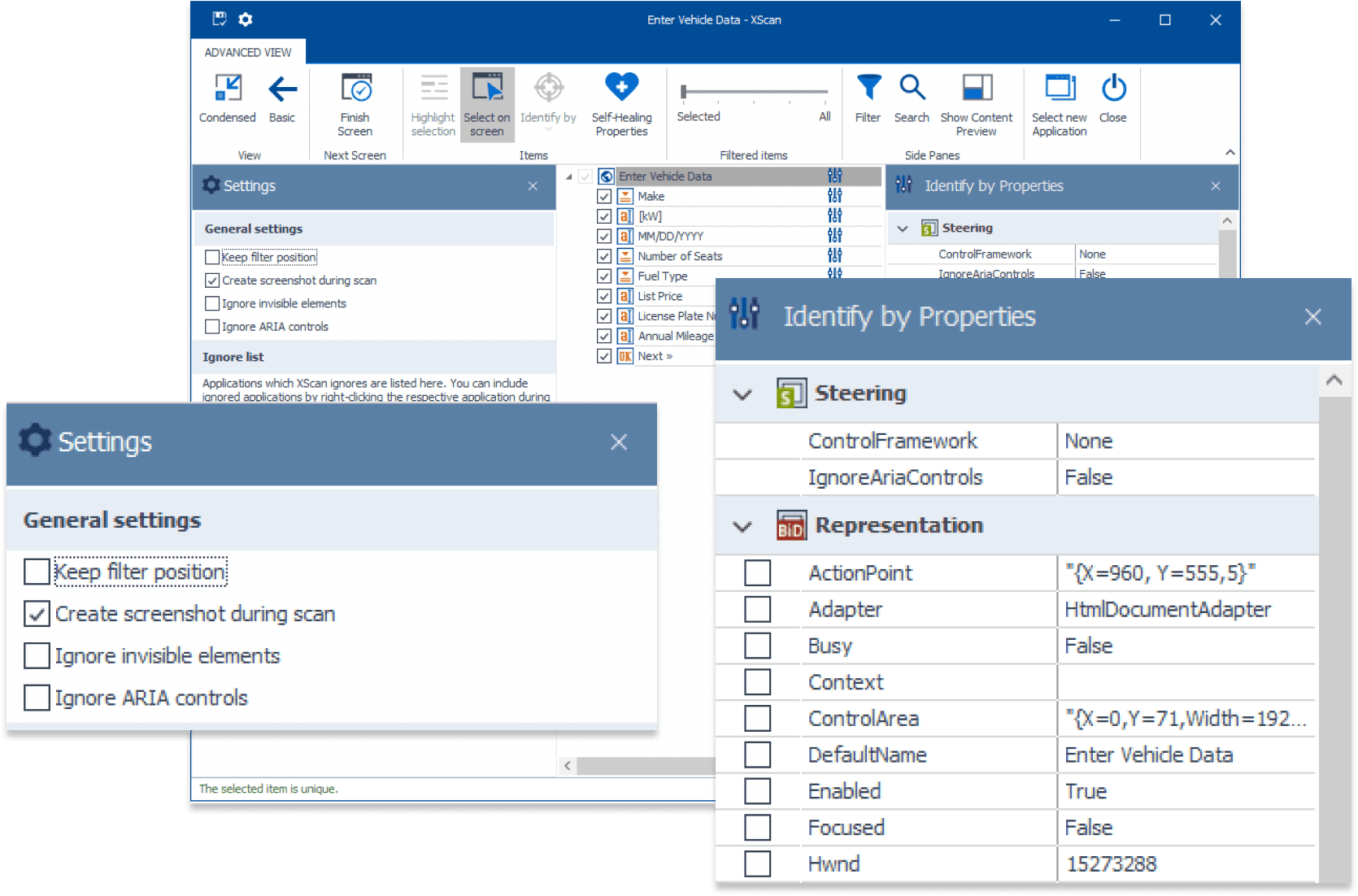This screenshot has height=896, width=1358.
Task: Select the Fuel Type item in the tree
Action: pyautogui.click(x=664, y=276)
